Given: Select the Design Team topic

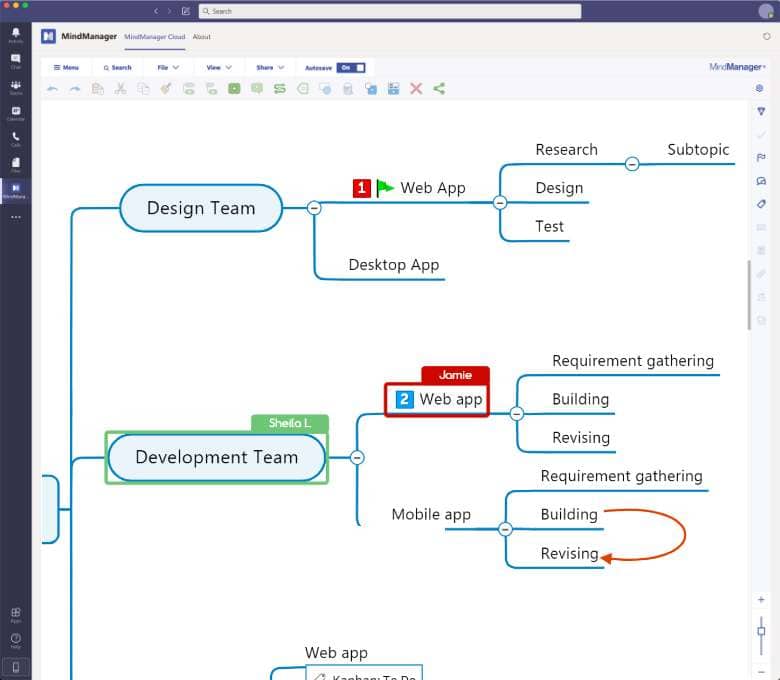Looking at the screenshot, I should (x=201, y=208).
